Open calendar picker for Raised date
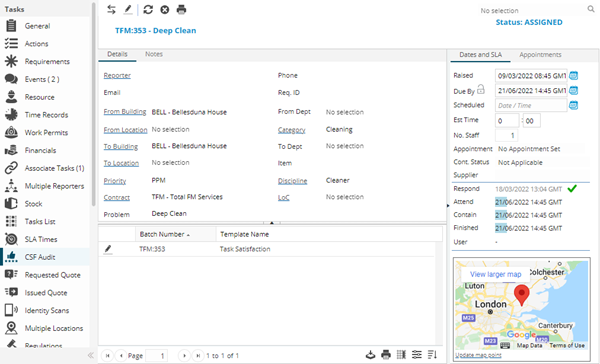The height and width of the screenshot is (364, 600). click(x=573, y=76)
